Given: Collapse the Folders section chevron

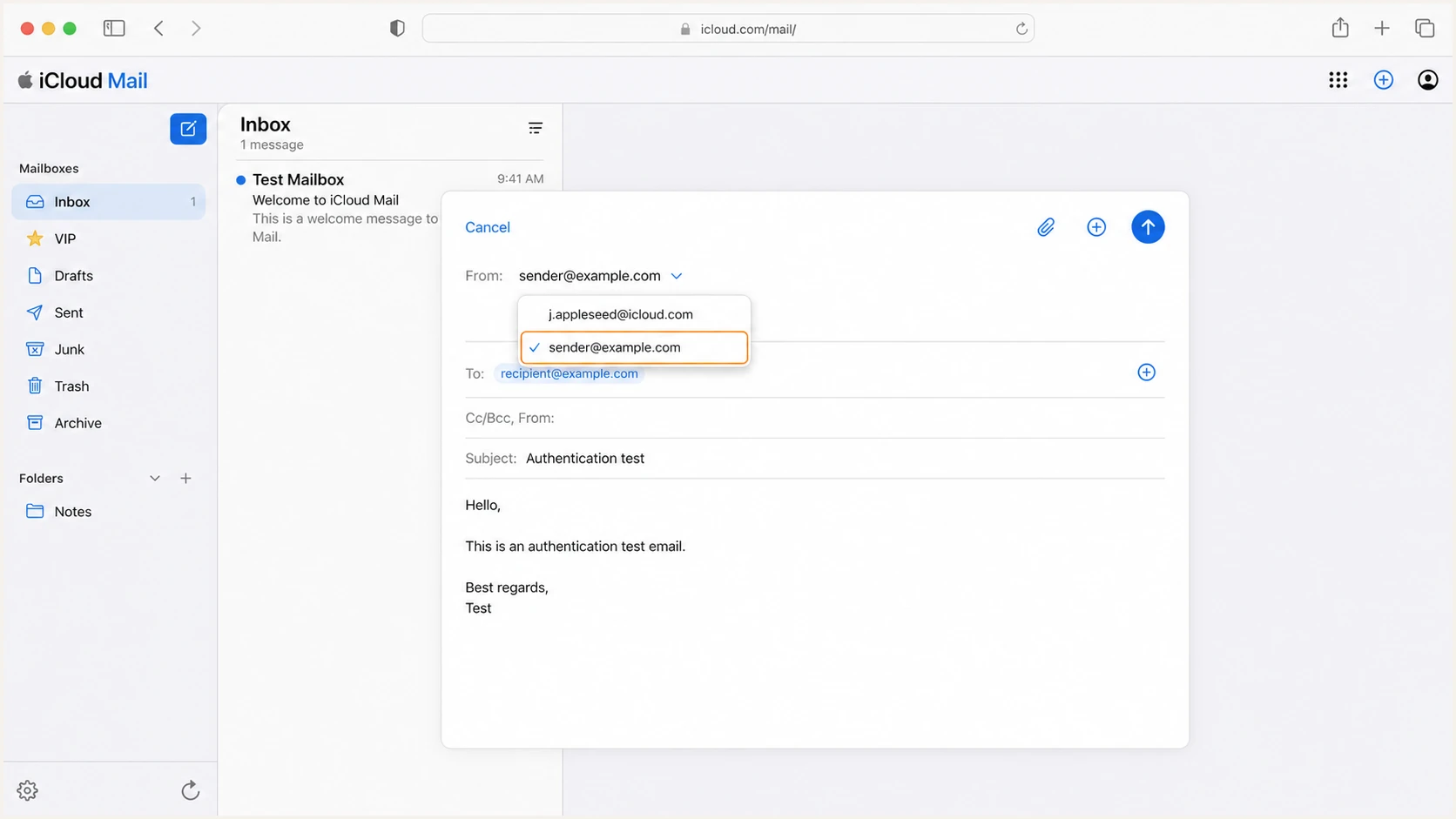Looking at the screenshot, I should click(x=155, y=478).
